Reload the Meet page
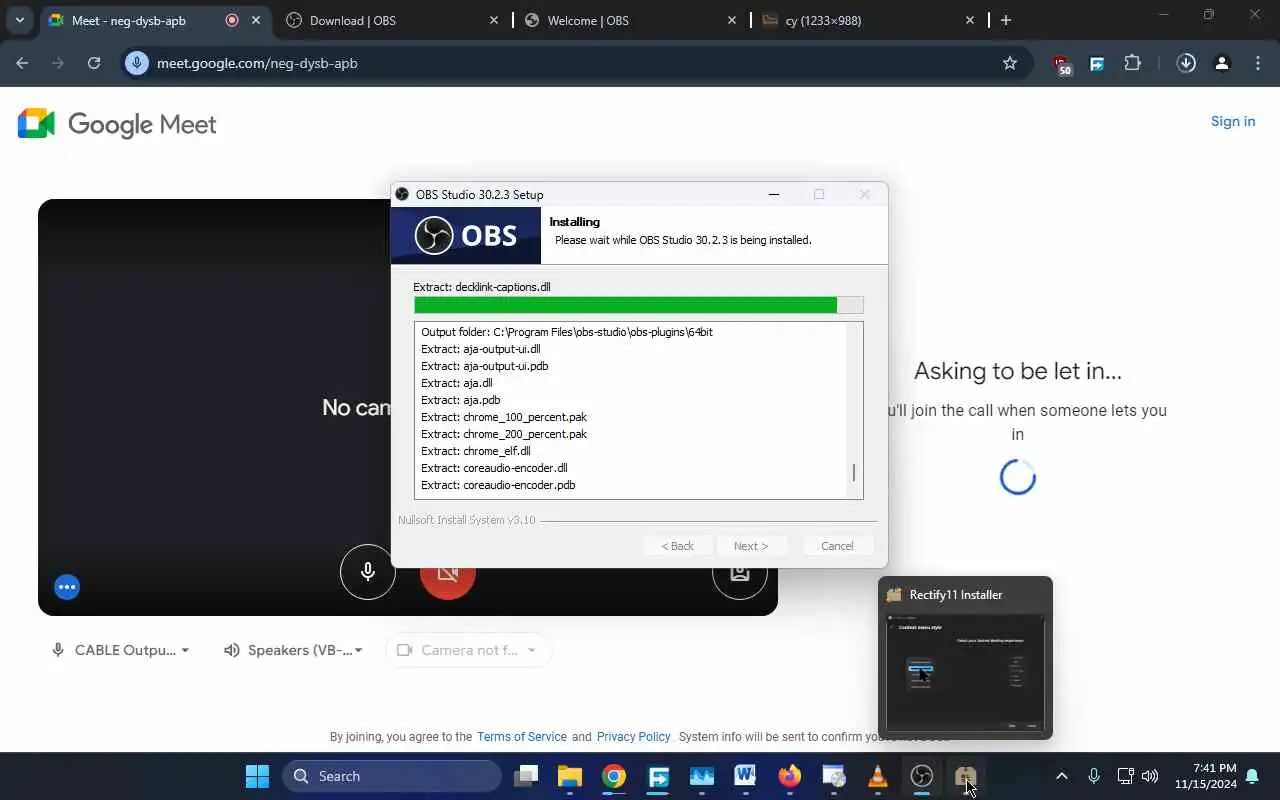Screen dimensions: 1280x800 coord(94,63)
